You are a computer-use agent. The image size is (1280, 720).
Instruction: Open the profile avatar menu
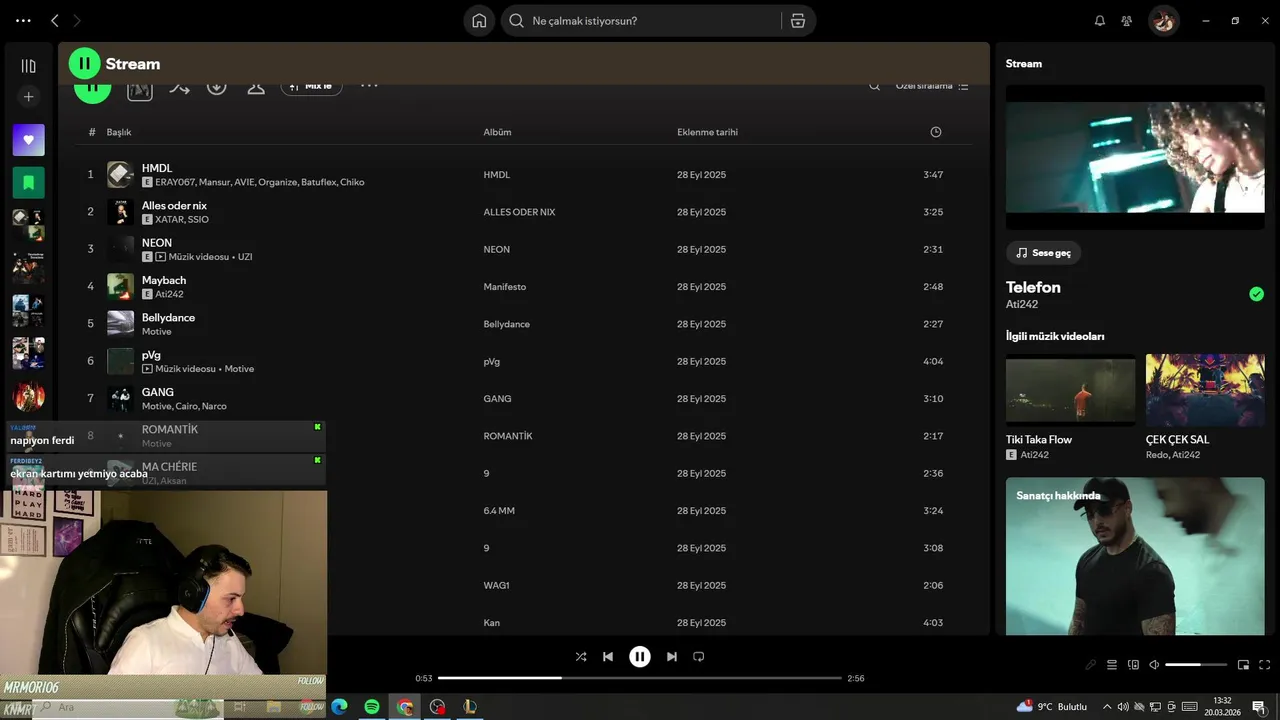pyautogui.click(x=1164, y=20)
